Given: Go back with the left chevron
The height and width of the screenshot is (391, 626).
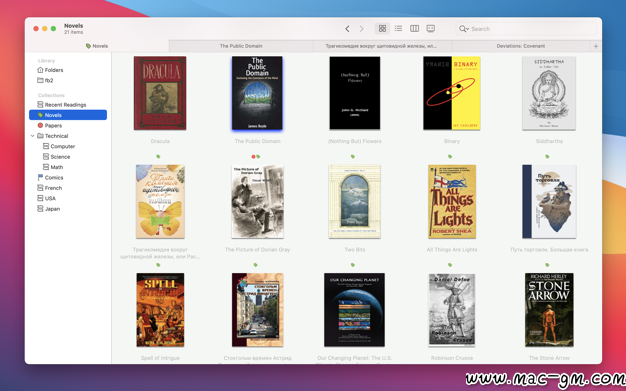Looking at the screenshot, I should tap(347, 29).
